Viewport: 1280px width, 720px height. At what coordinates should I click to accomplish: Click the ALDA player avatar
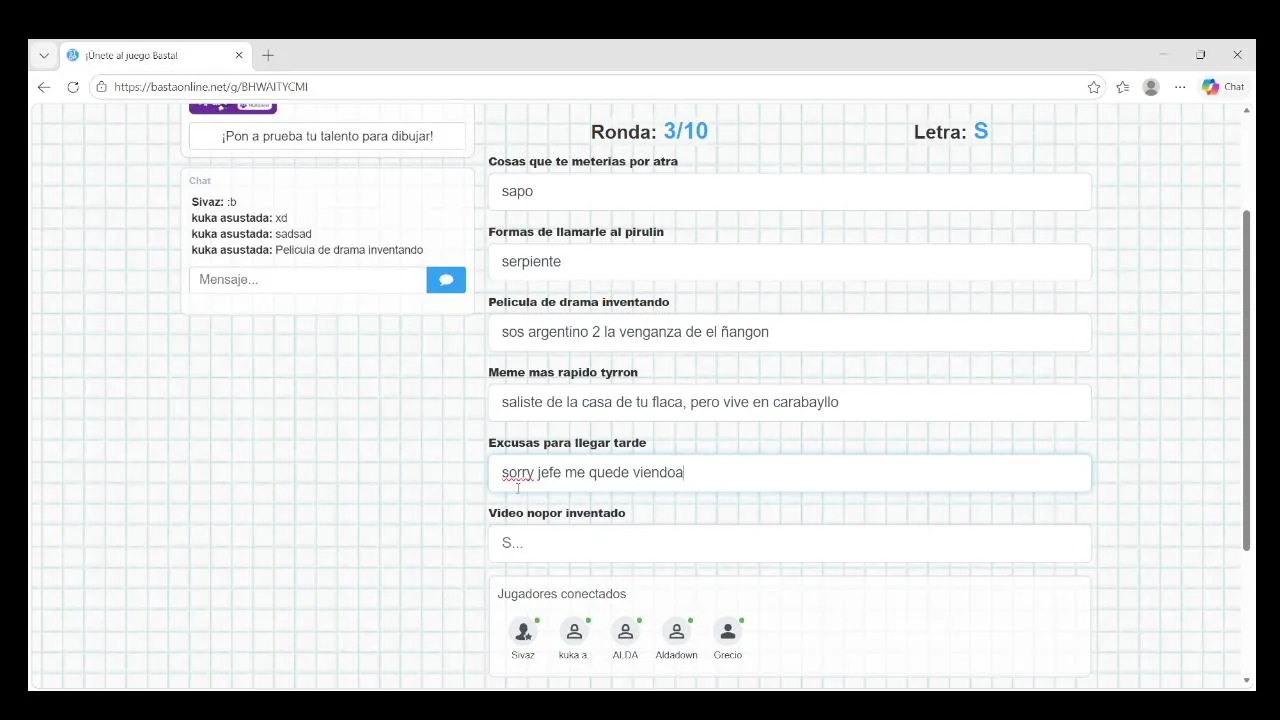[625, 631]
